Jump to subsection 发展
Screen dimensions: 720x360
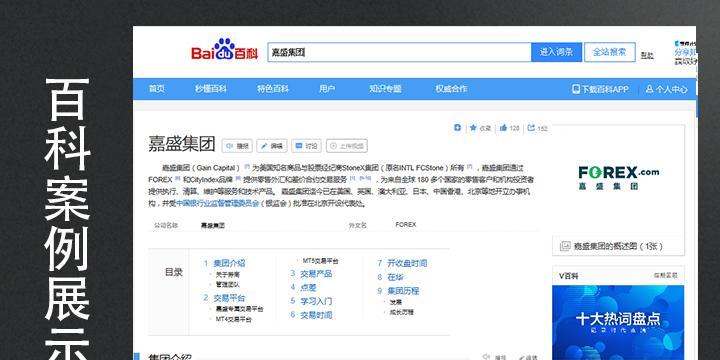click(396, 302)
